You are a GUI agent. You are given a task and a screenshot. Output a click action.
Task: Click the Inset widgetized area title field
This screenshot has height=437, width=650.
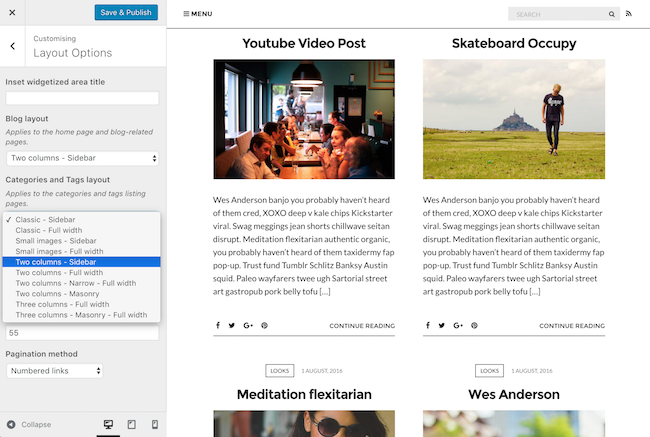click(x=82, y=98)
